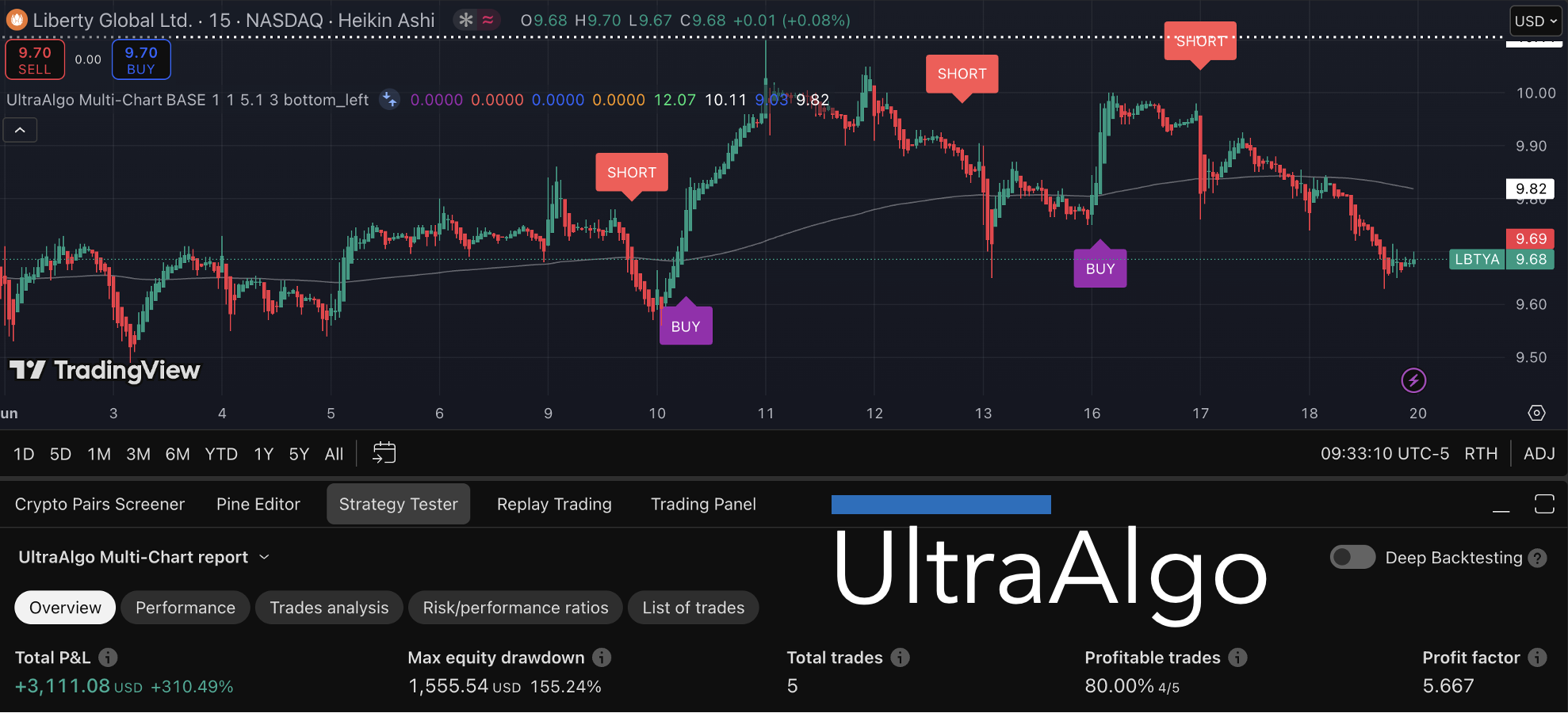
Task: Click the Liberty Global Ltd. symbol title
Action: tap(113, 21)
